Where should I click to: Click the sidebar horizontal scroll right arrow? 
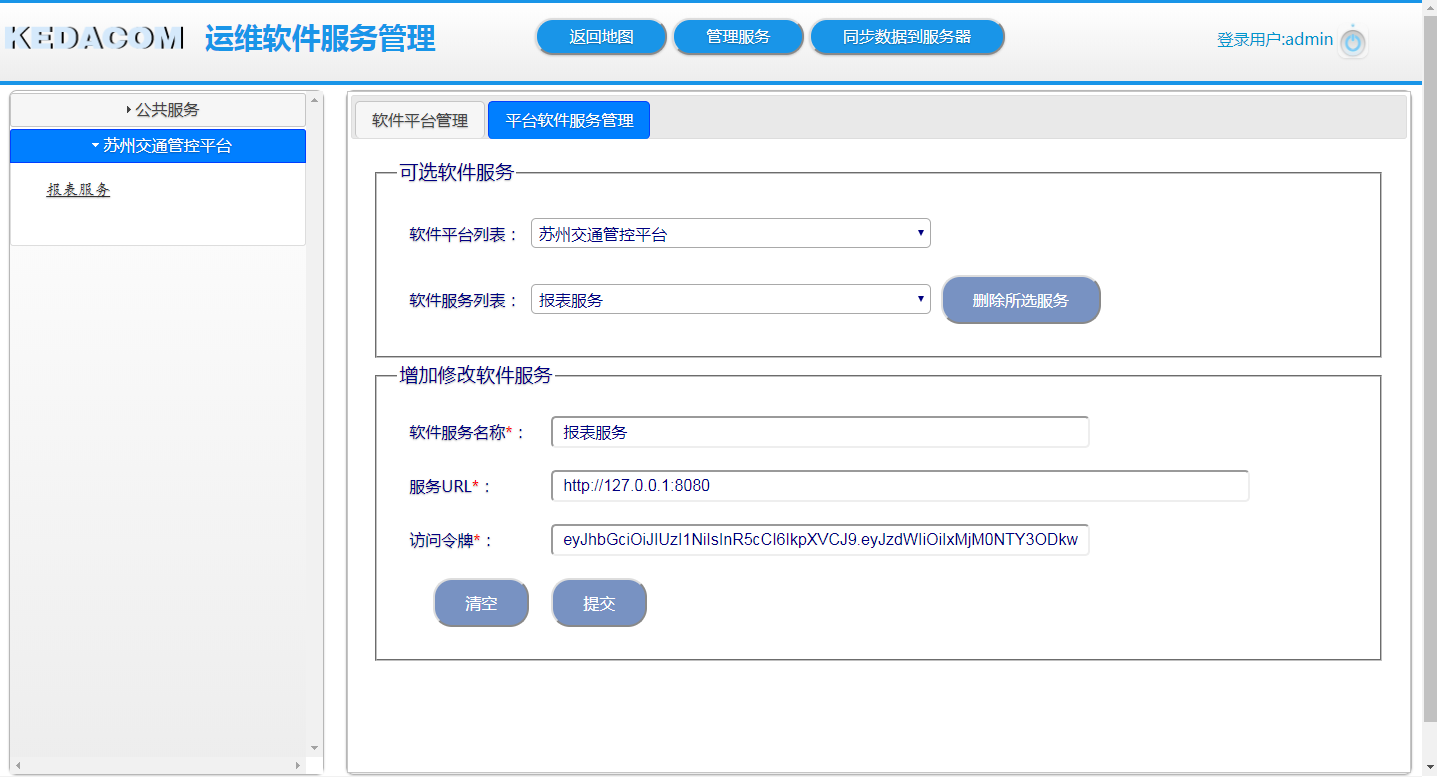(298, 765)
